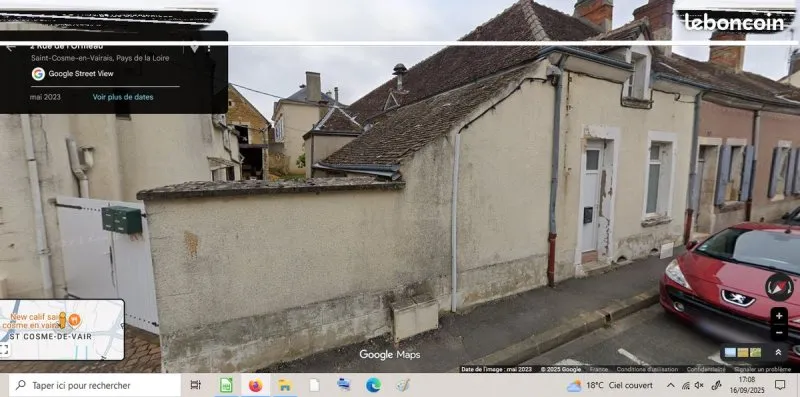Viewport: 800px width, 397px height.
Task: Click the minimap in bottom-left corner
Action: point(62,330)
